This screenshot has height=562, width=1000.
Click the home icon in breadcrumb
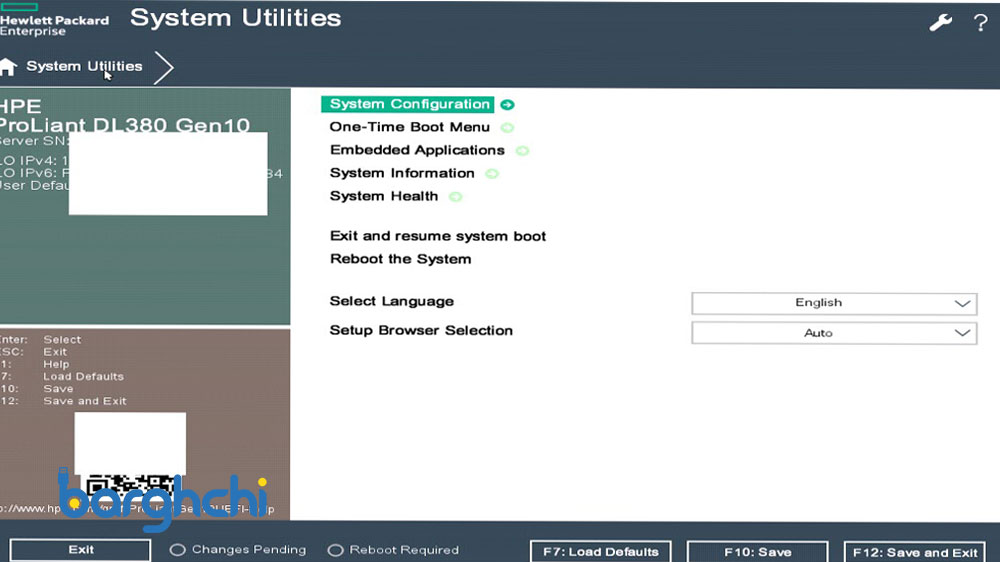coord(9,67)
